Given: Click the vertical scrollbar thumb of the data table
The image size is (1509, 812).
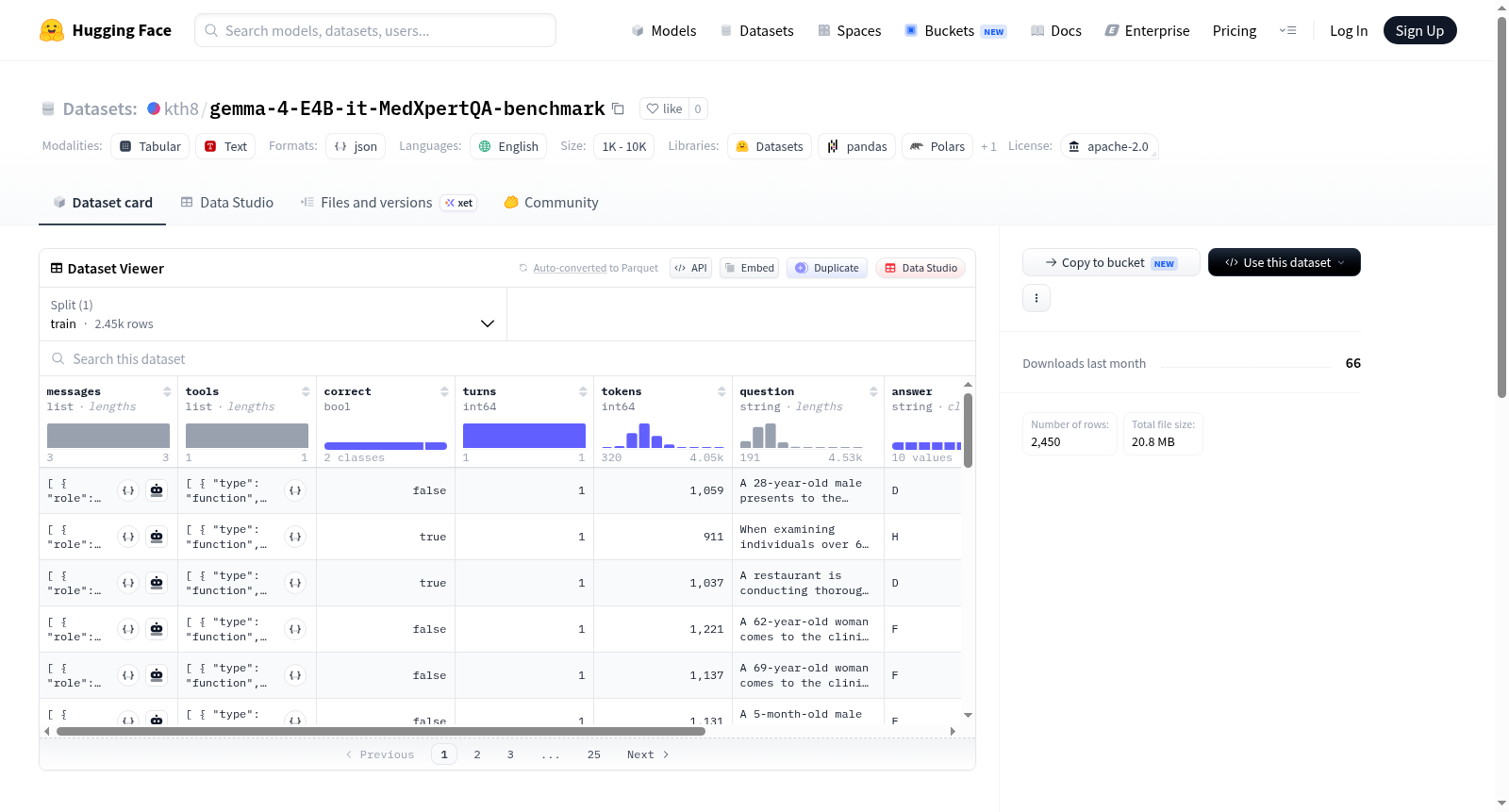Looking at the screenshot, I should coord(968,429).
